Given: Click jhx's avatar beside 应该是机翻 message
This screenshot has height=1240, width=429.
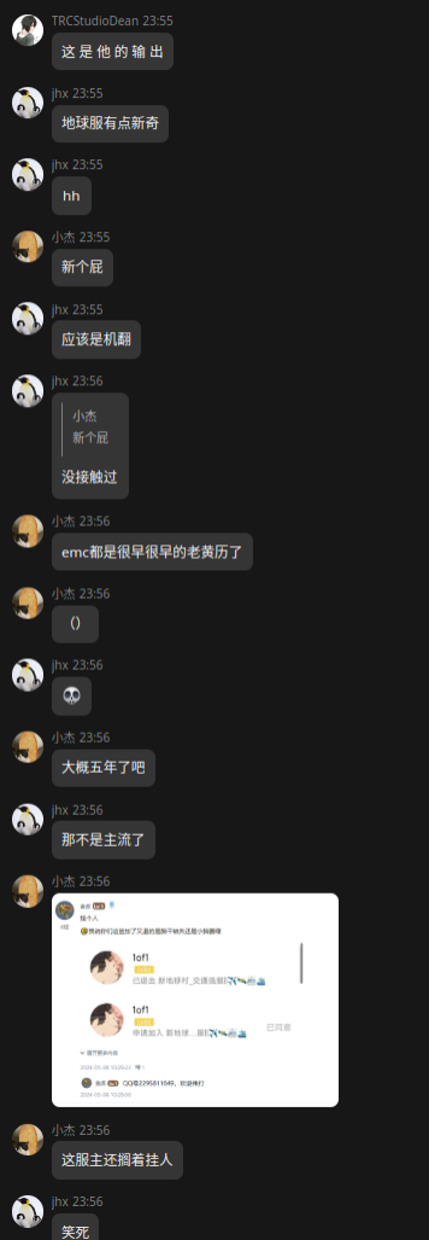Looking at the screenshot, I should [x=27, y=318].
